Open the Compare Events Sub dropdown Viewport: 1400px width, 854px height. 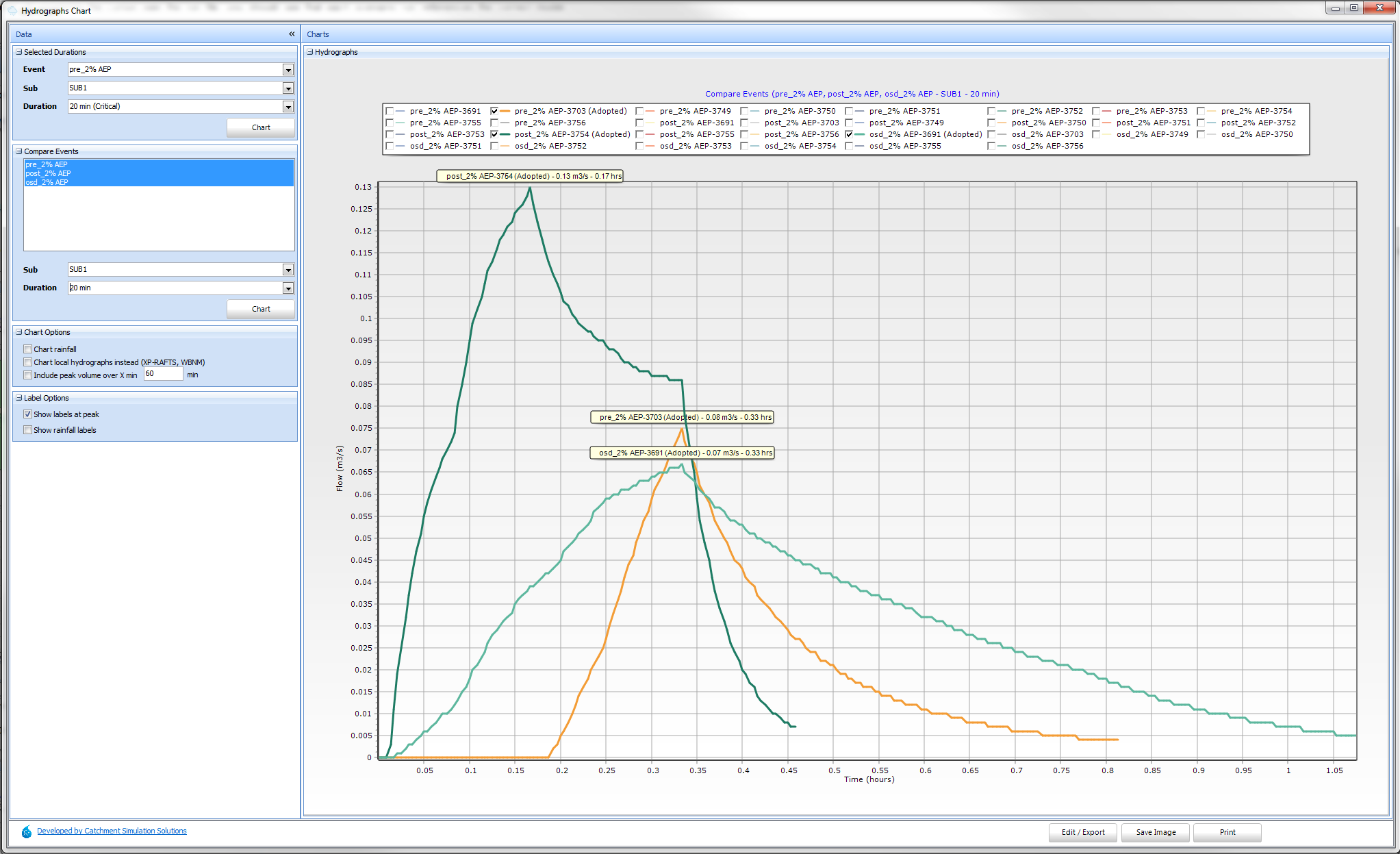tap(288, 270)
